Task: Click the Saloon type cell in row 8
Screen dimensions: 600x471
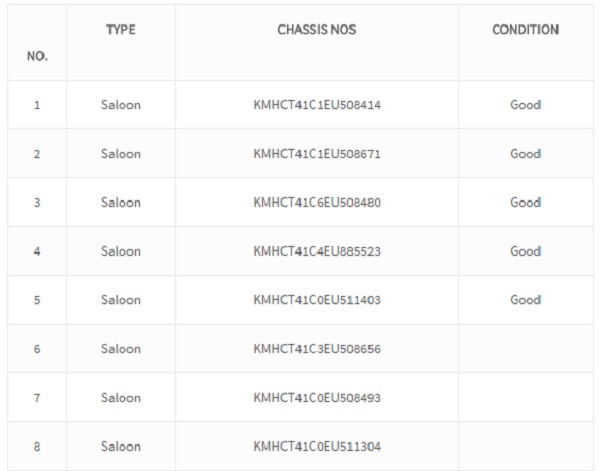Action: [121, 447]
